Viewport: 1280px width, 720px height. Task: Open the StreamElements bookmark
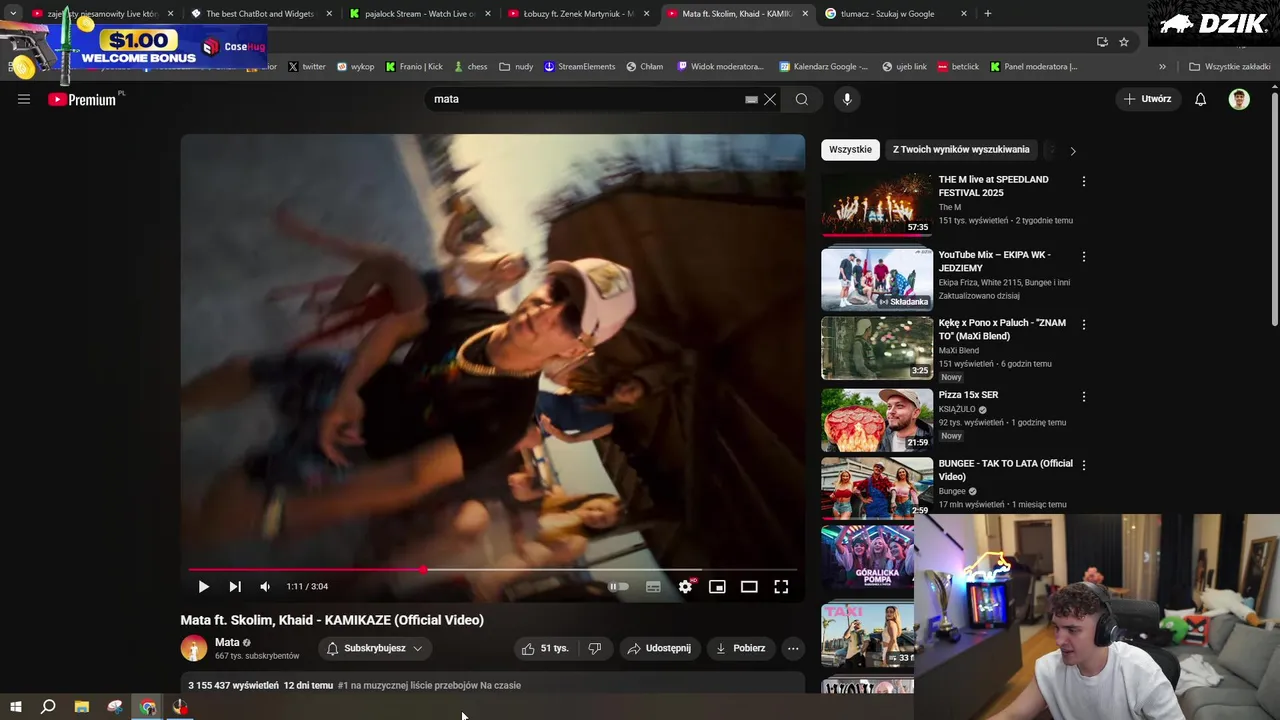click(x=579, y=67)
